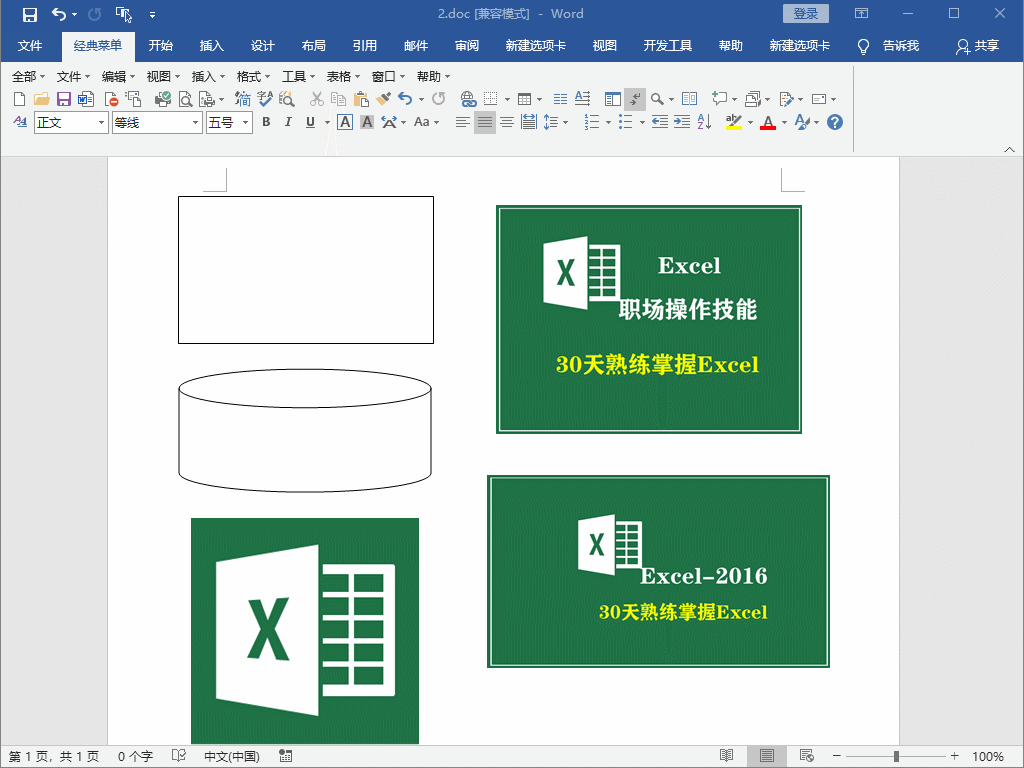Open the Customize Quick Access Toolbar dropdown
1024x768 pixels.
point(152,14)
